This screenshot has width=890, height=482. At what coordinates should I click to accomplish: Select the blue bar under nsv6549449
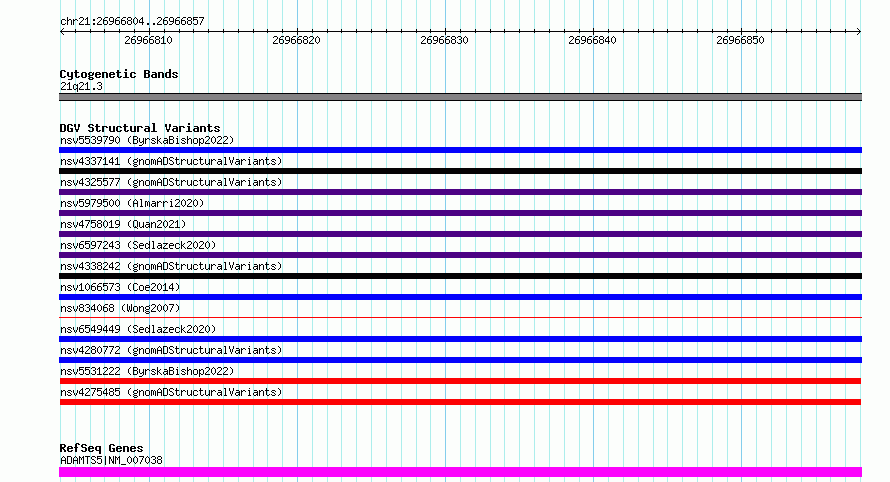(x=460, y=340)
